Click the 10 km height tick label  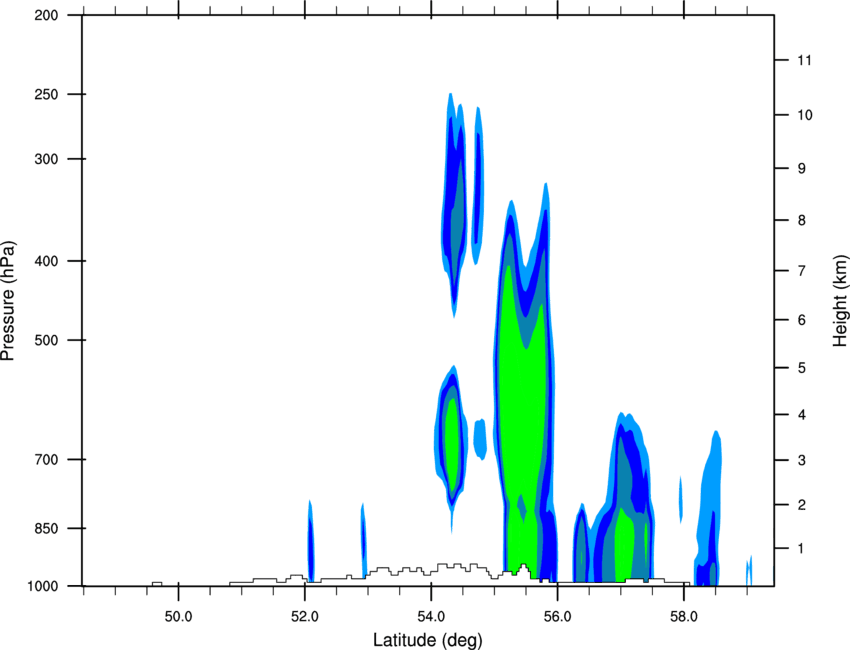[805, 115]
